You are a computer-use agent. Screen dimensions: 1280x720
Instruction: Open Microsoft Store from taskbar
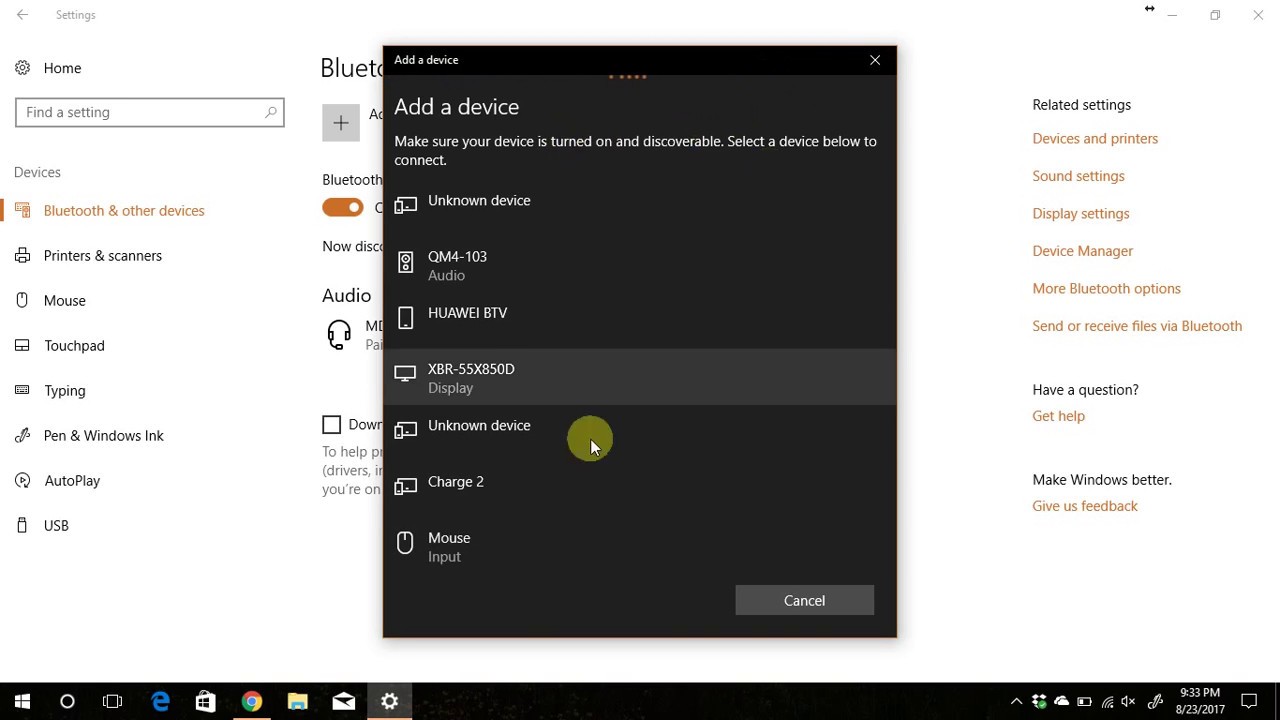point(205,702)
